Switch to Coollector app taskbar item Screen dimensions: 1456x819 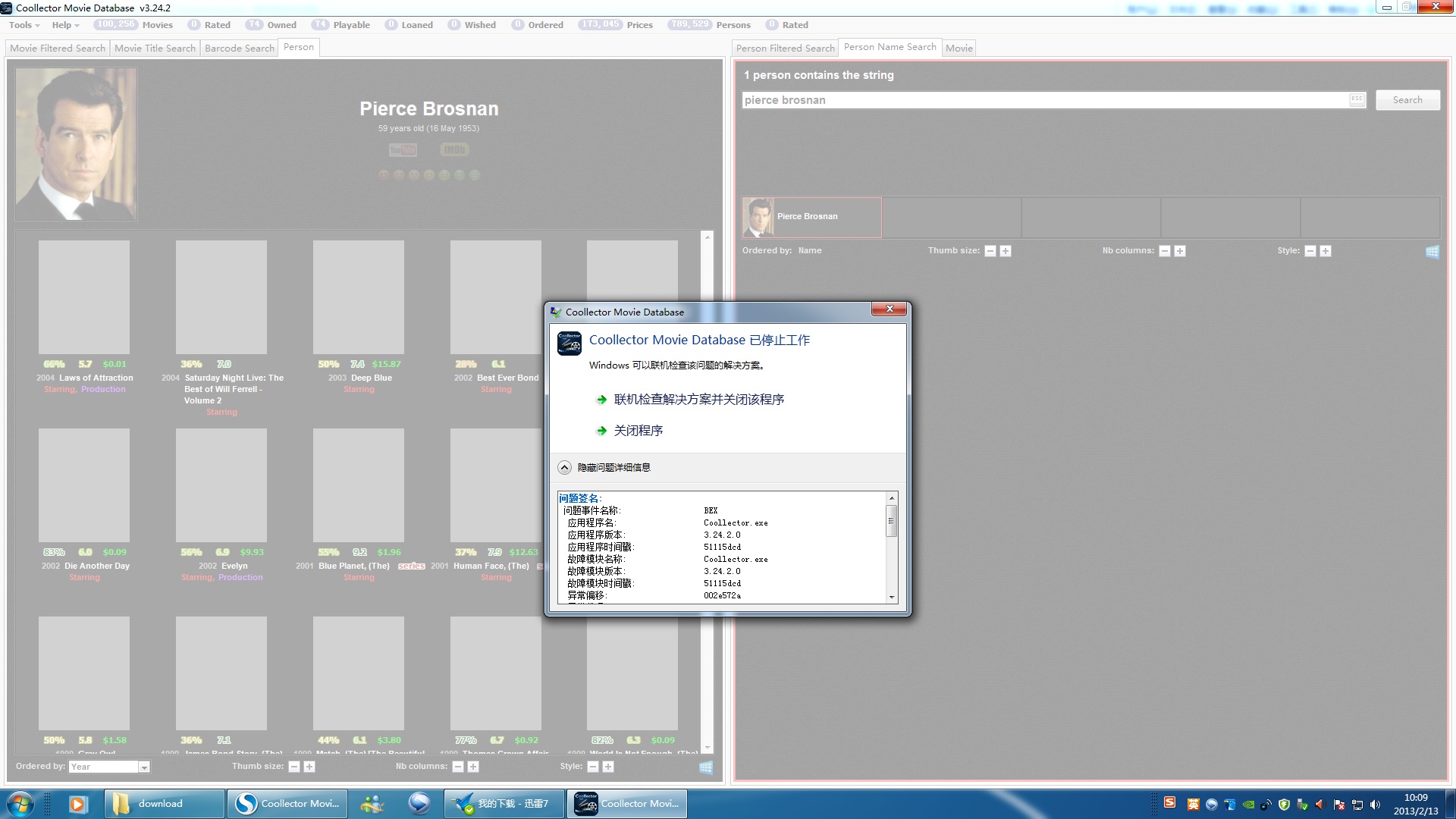628,804
